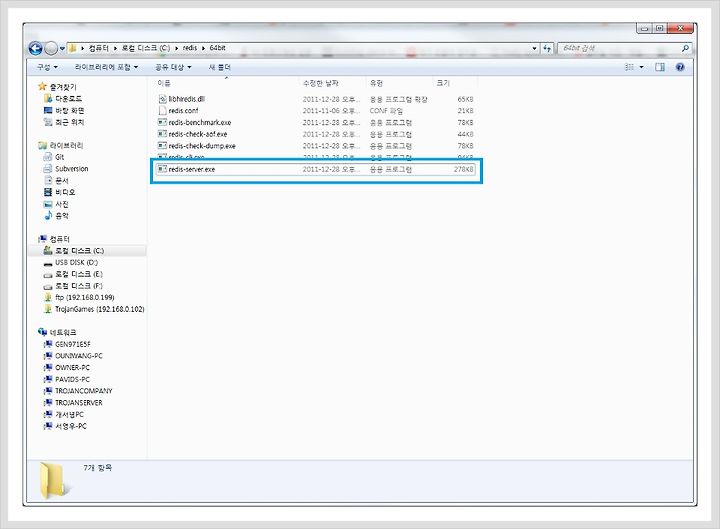
Task: Click the redis-benchmark.exe file icon
Action: click(x=162, y=122)
